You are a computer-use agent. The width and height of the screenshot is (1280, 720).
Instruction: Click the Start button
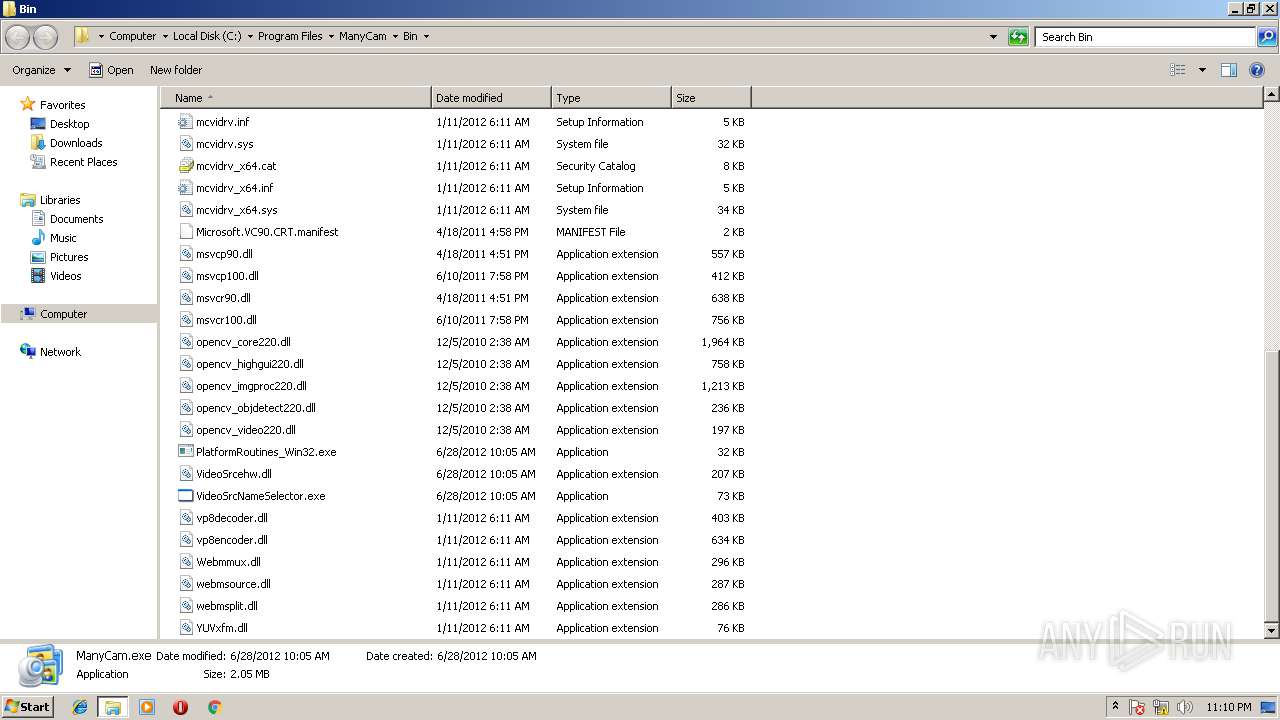coord(27,707)
